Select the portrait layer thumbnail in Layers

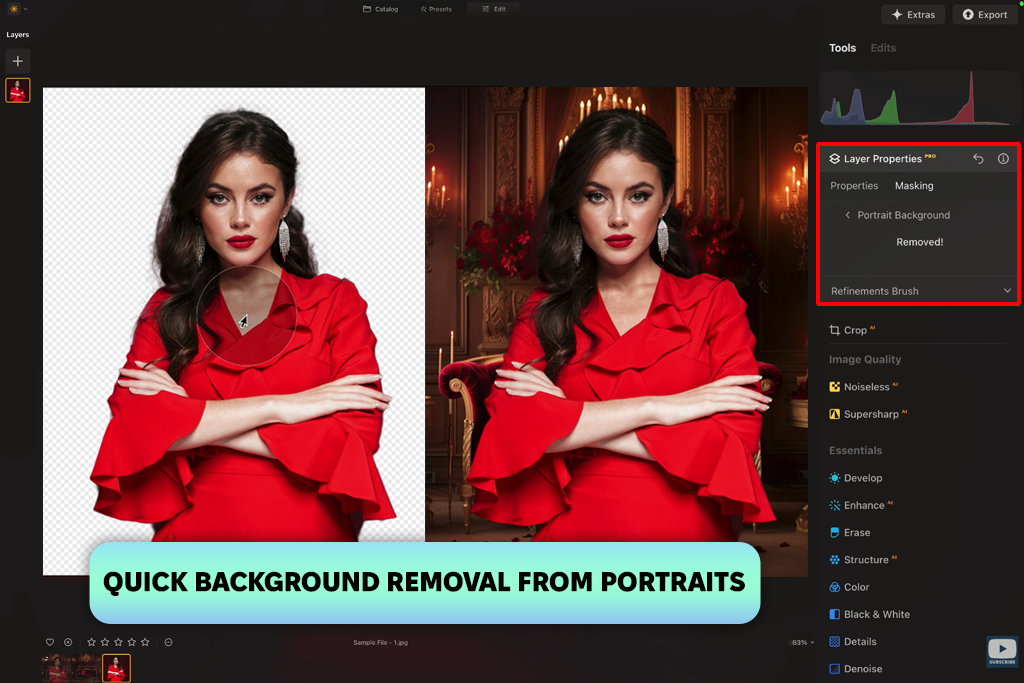click(18, 90)
